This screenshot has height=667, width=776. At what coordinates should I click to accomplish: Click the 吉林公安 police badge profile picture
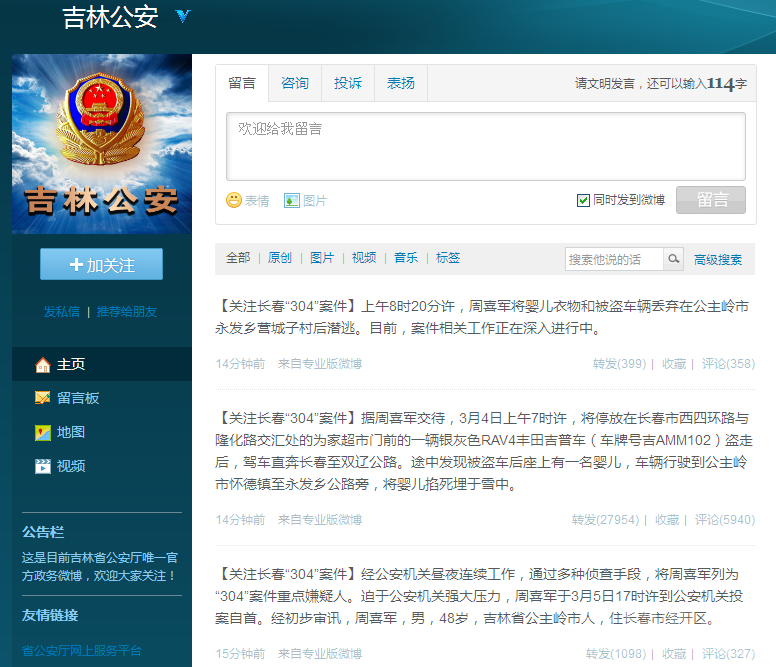[102, 144]
